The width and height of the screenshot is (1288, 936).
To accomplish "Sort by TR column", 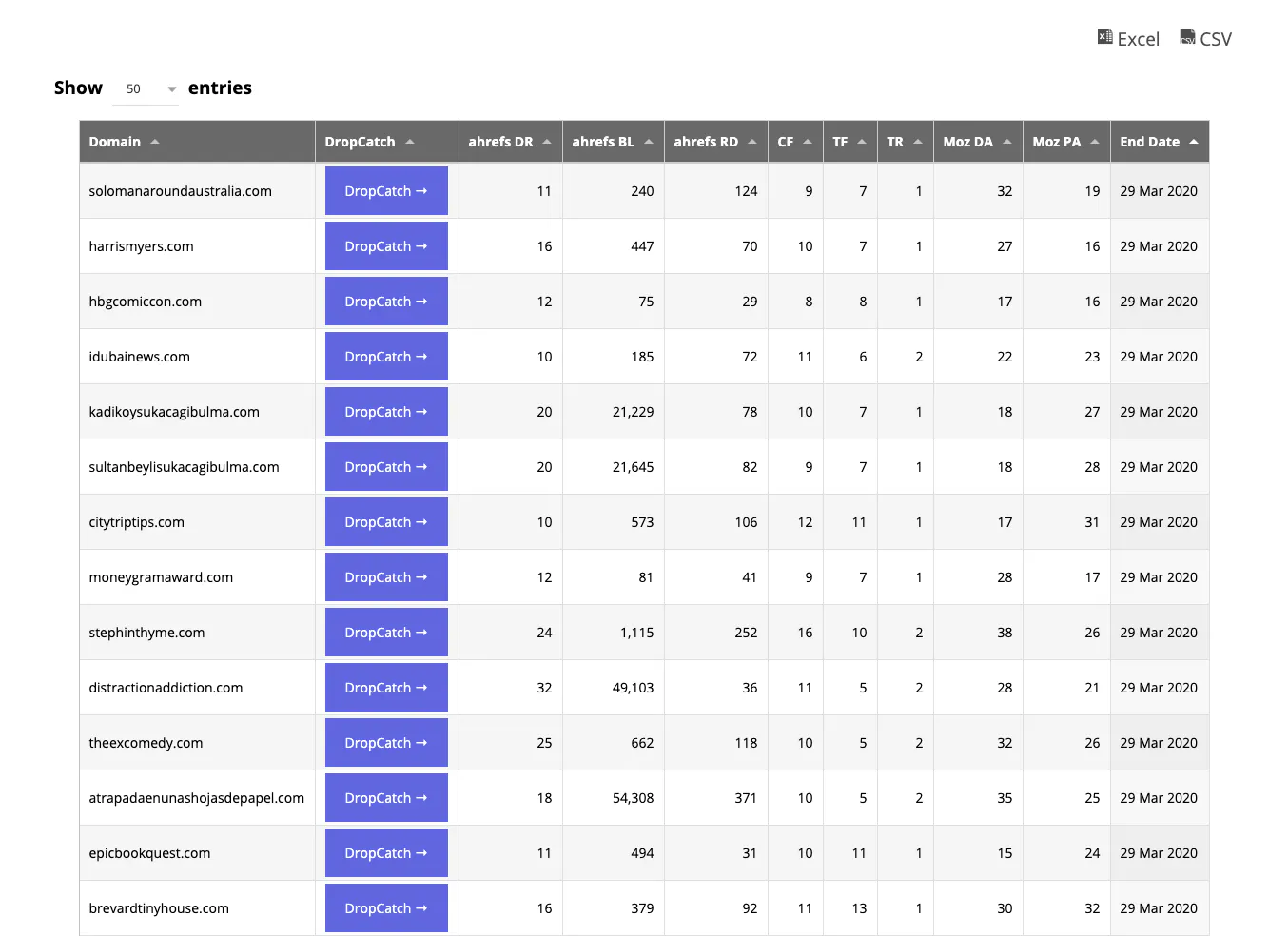I will pyautogui.click(x=906, y=142).
